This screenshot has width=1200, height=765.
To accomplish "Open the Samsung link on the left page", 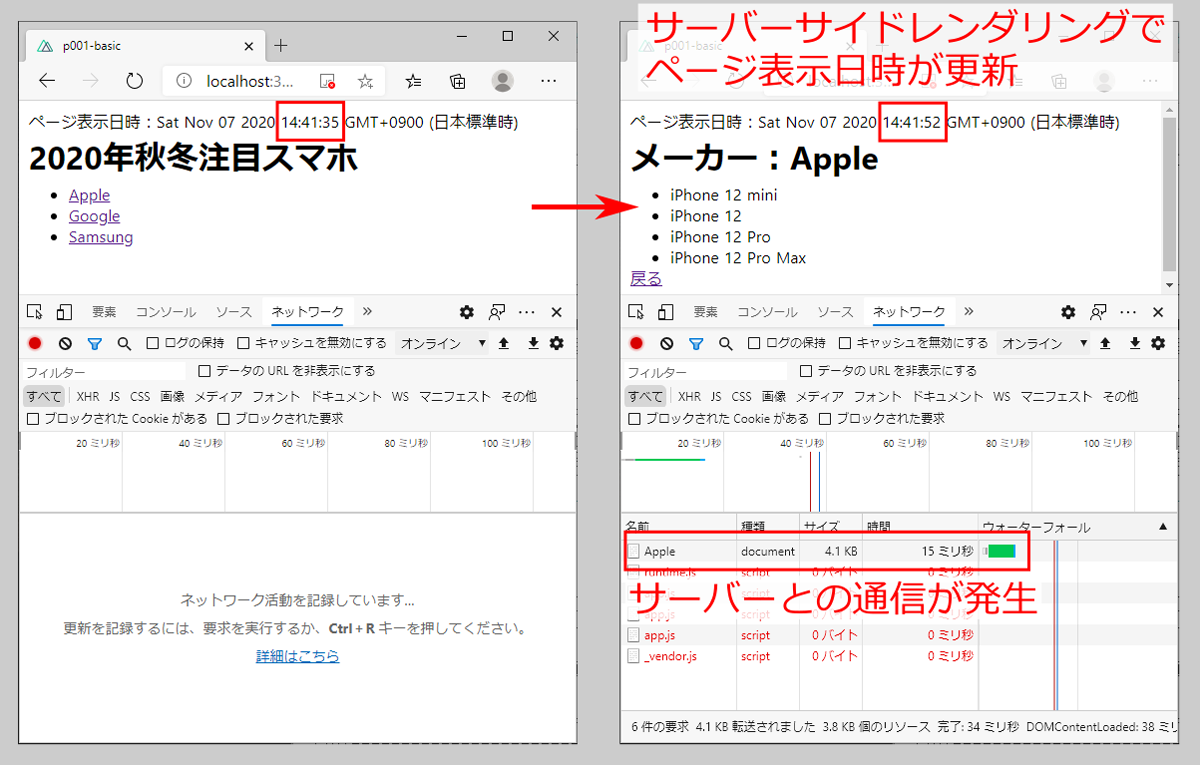I will tap(101, 237).
